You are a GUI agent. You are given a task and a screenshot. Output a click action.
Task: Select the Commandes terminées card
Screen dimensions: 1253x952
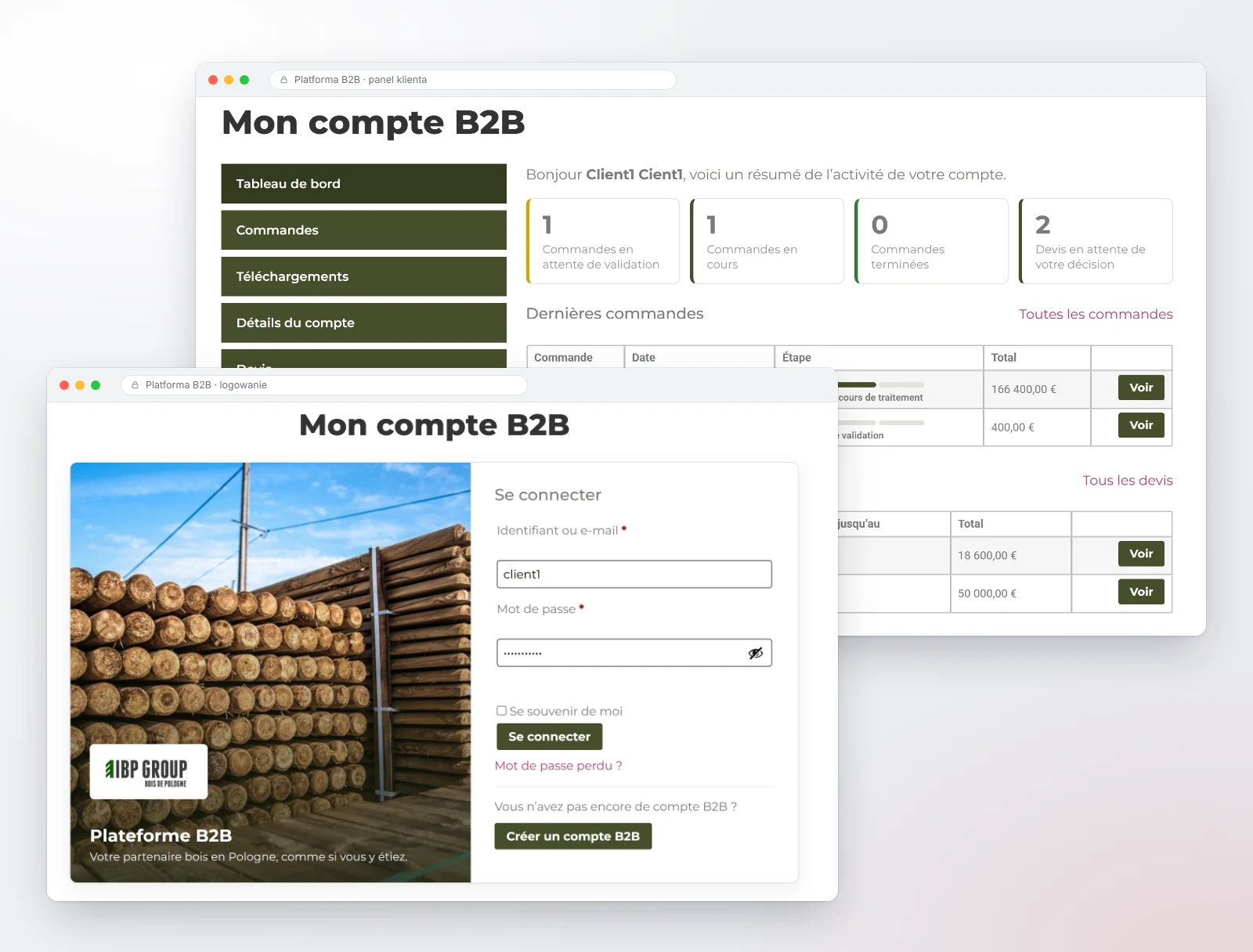(x=932, y=241)
